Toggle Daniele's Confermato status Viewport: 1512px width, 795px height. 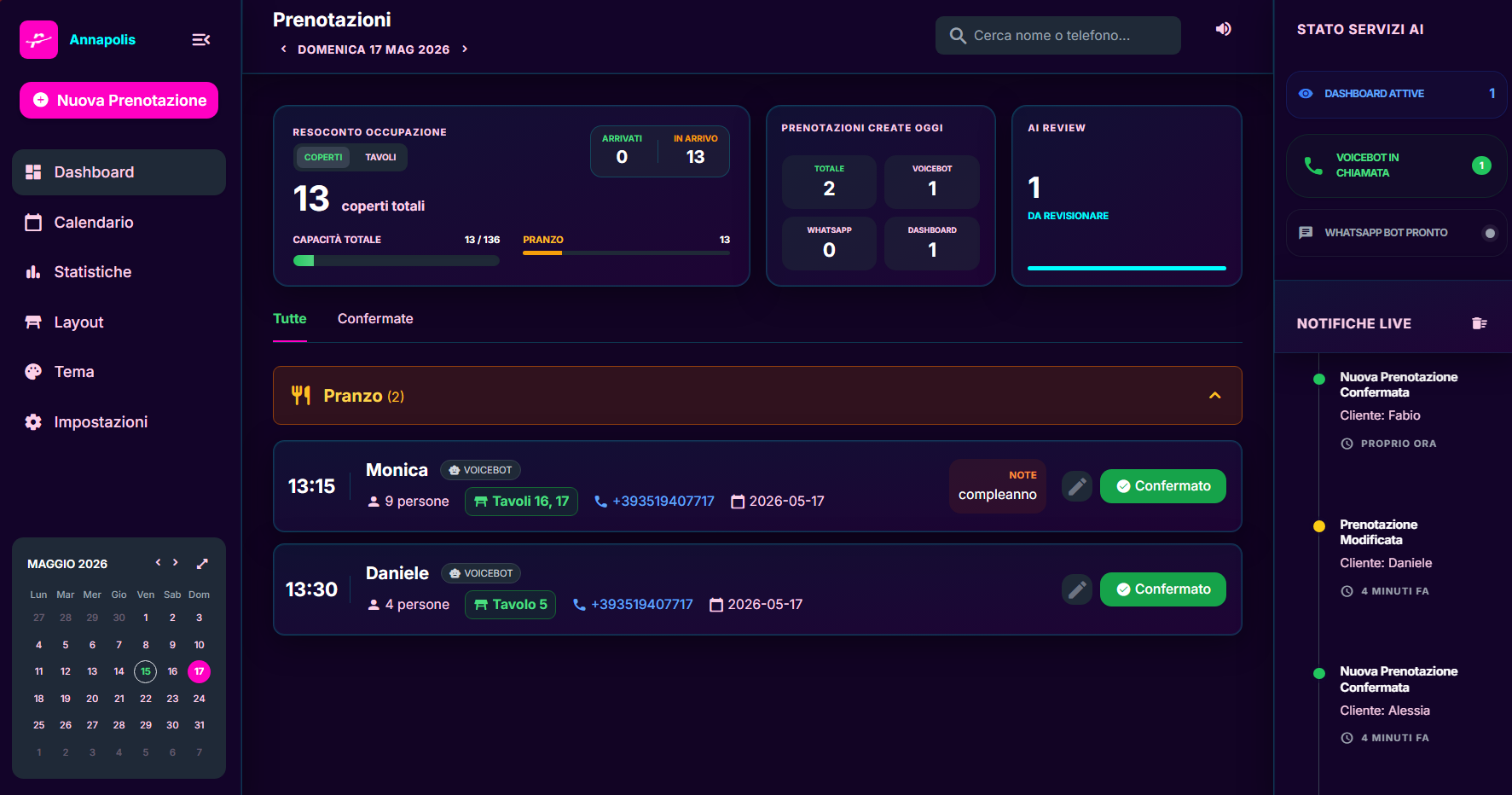(1162, 589)
